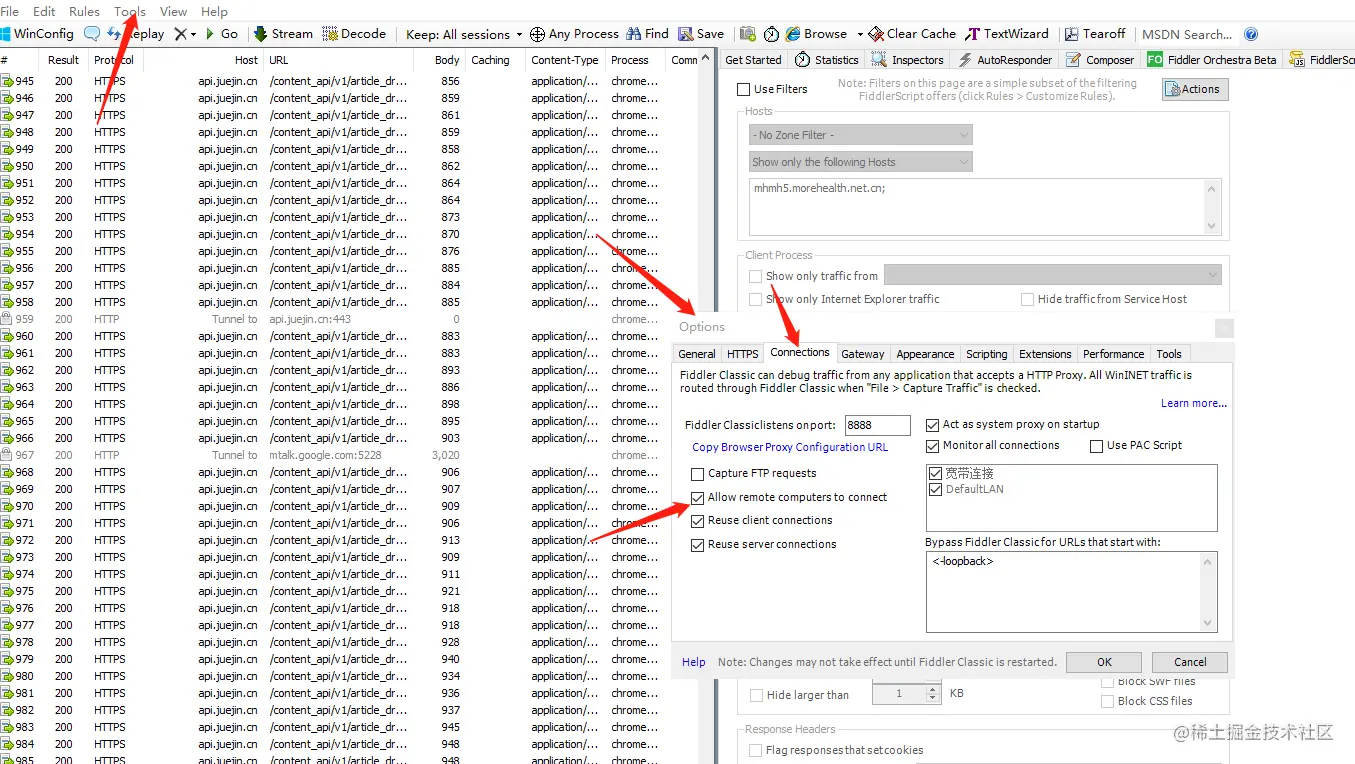The image size is (1355, 764).
Task: Open the No Zone Filter dropdown
Action: point(860,134)
